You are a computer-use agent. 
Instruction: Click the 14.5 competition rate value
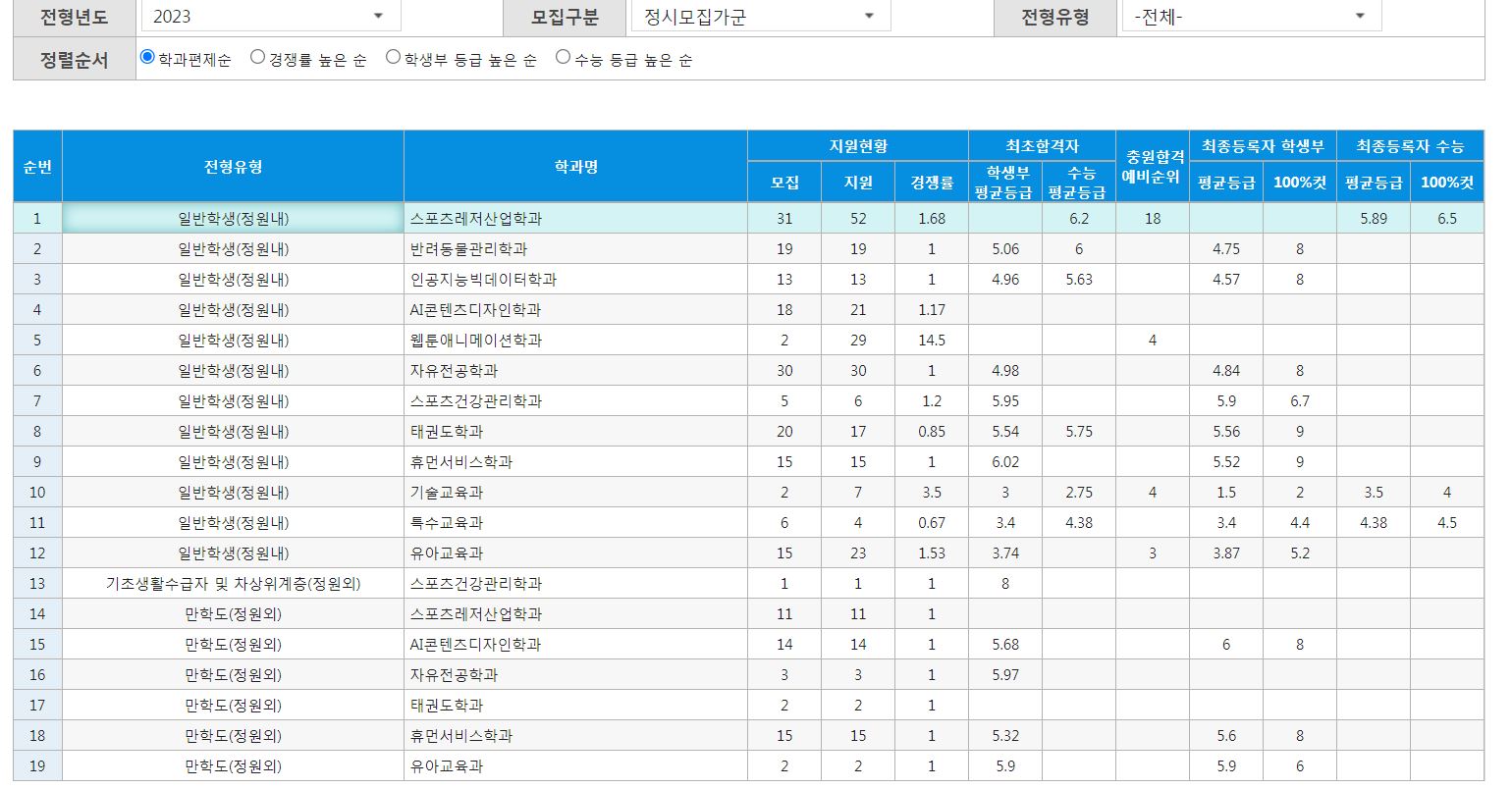click(932, 340)
